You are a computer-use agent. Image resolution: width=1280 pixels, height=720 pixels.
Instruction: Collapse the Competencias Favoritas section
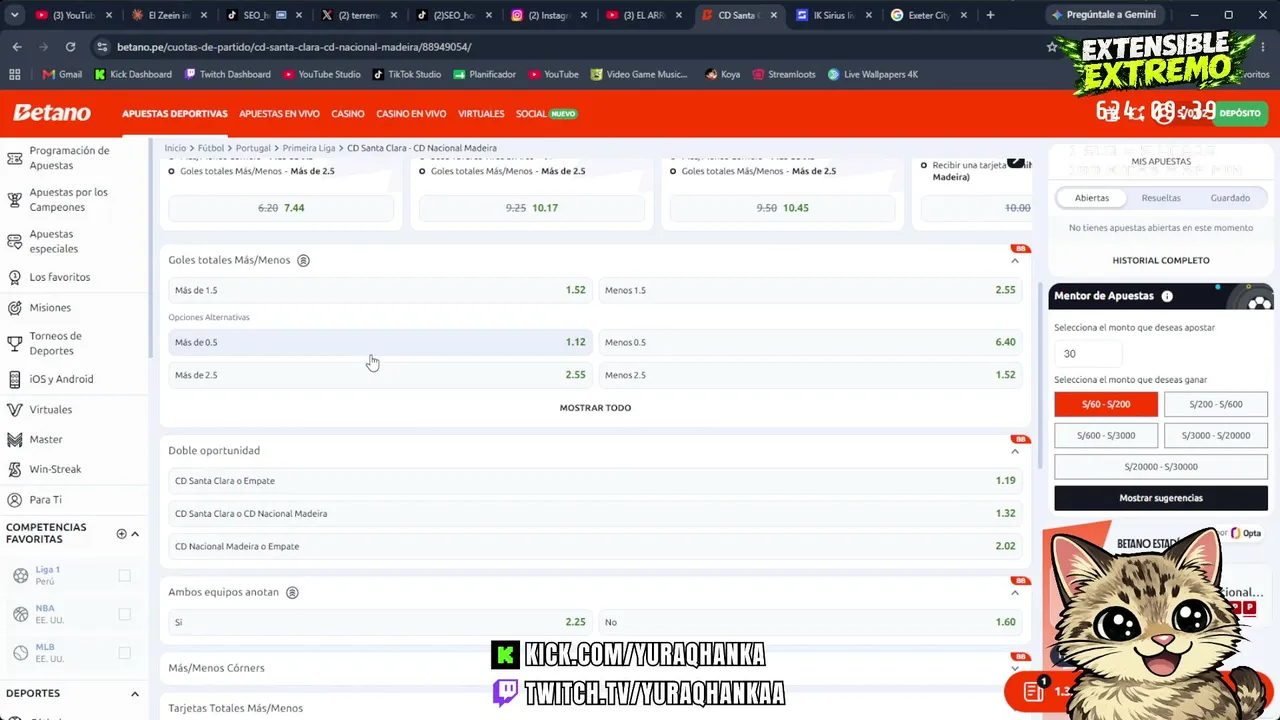tap(135, 534)
